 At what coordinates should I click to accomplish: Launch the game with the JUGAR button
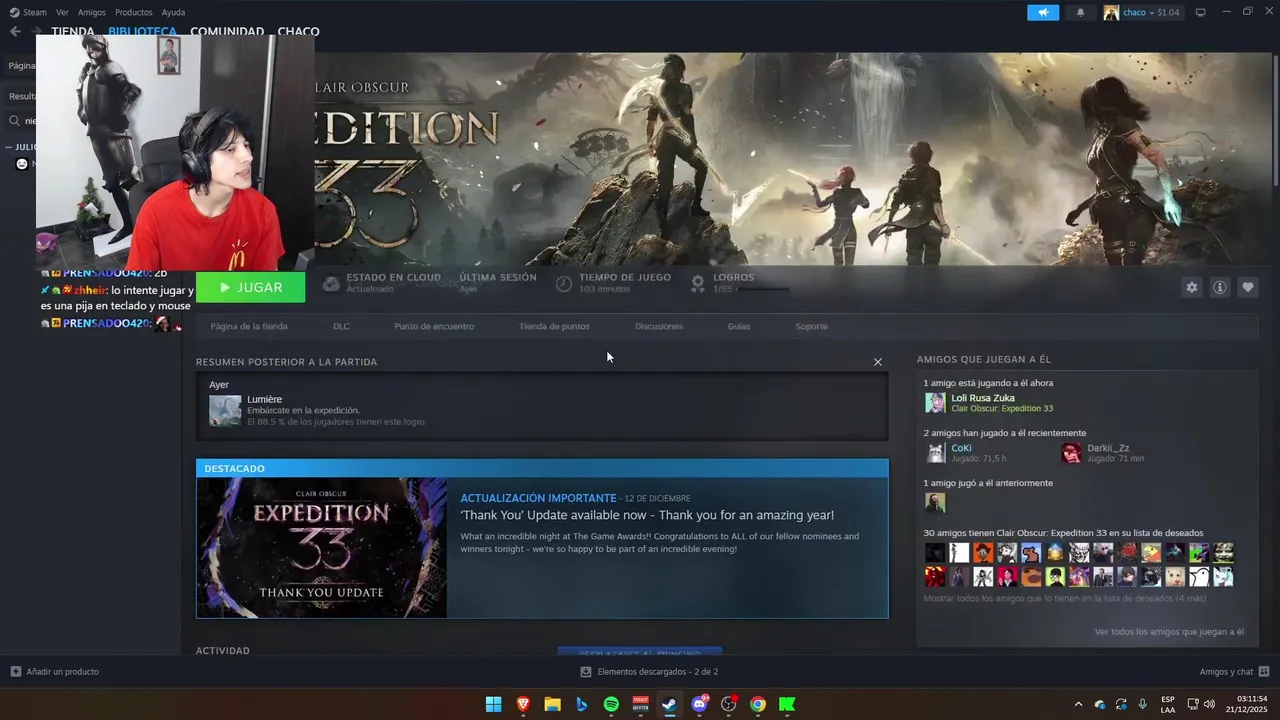tap(250, 287)
